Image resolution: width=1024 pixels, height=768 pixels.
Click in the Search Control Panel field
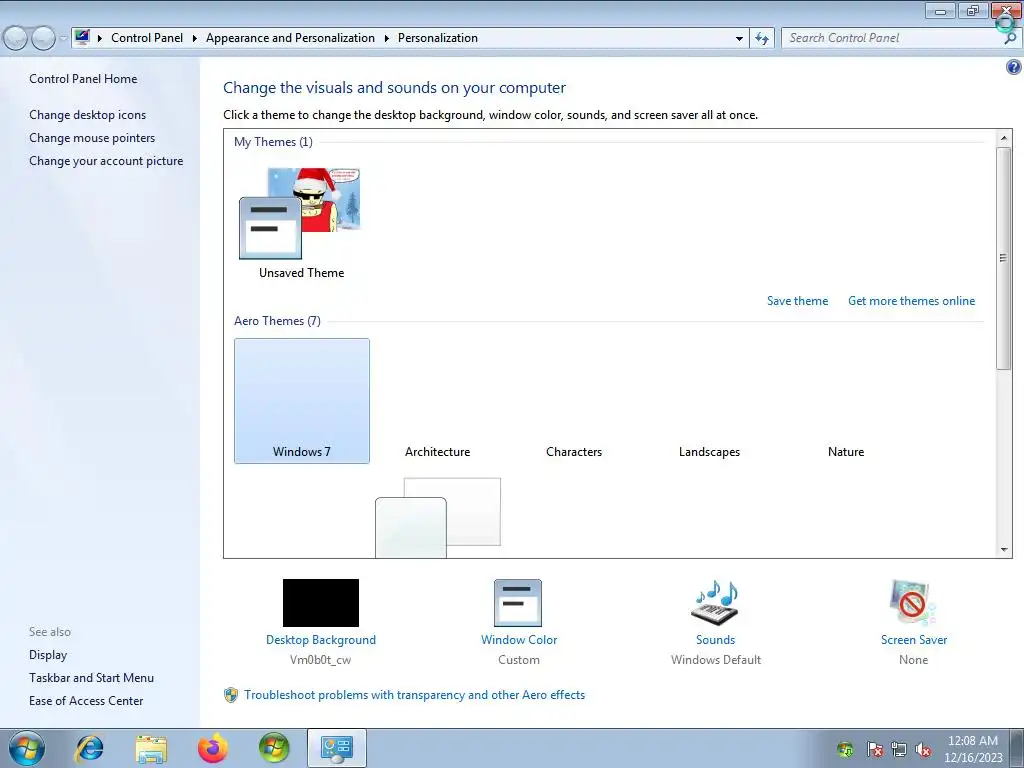click(x=891, y=39)
